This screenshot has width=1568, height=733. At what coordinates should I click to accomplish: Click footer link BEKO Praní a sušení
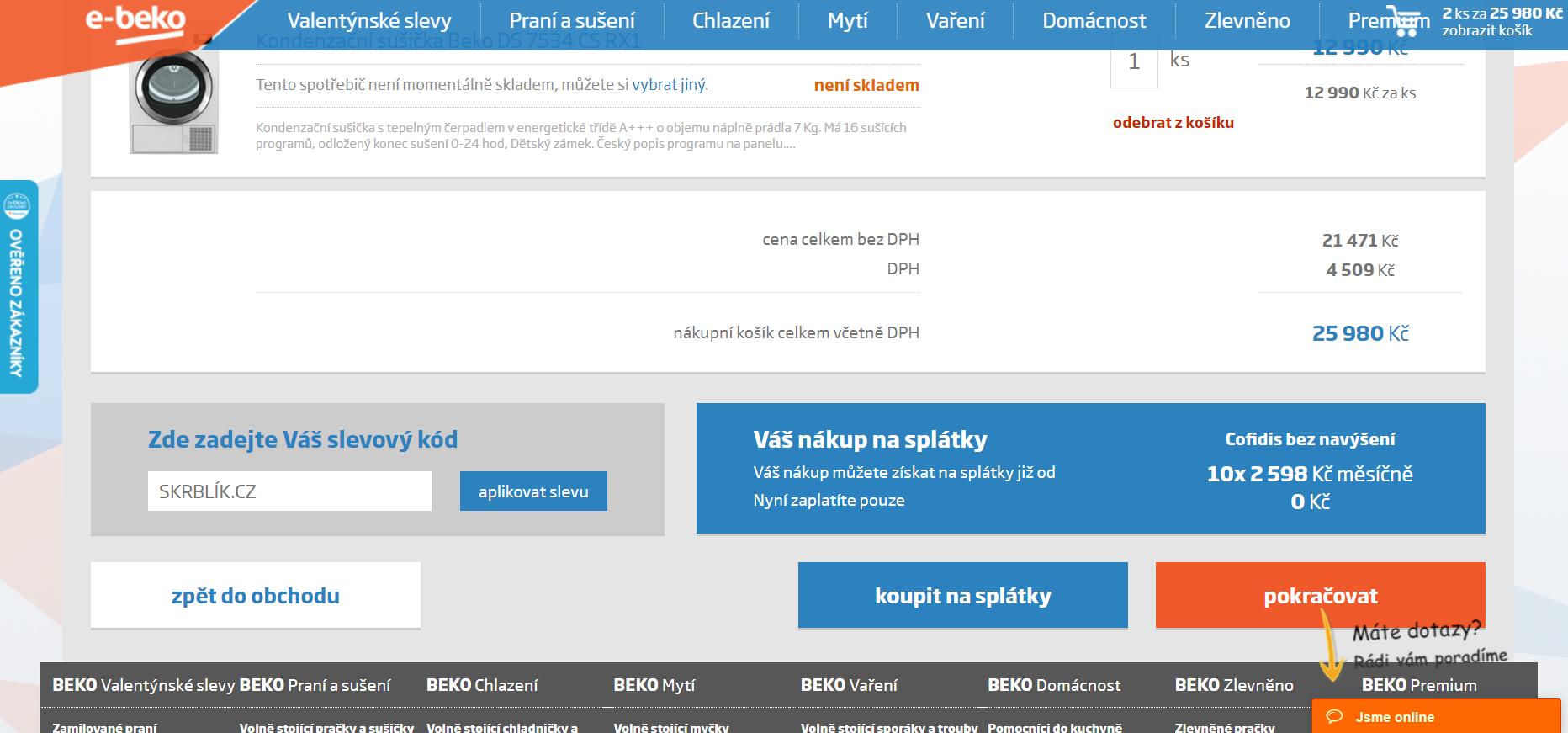(315, 685)
